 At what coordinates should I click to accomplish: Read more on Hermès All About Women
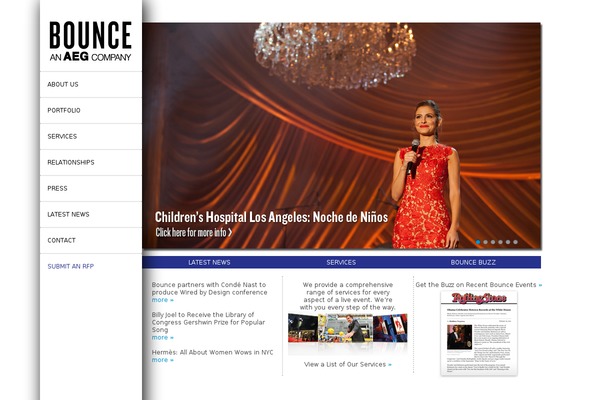coord(163,360)
